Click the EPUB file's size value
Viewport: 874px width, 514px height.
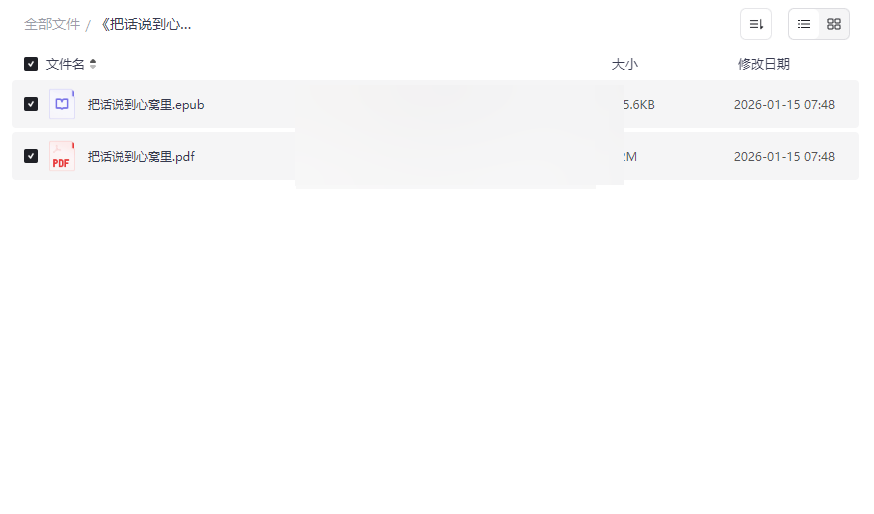(638, 104)
